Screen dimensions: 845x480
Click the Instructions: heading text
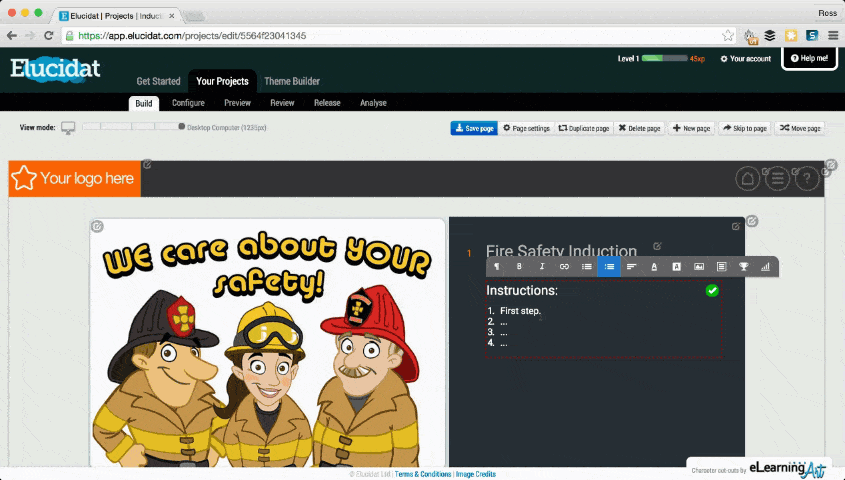point(522,290)
